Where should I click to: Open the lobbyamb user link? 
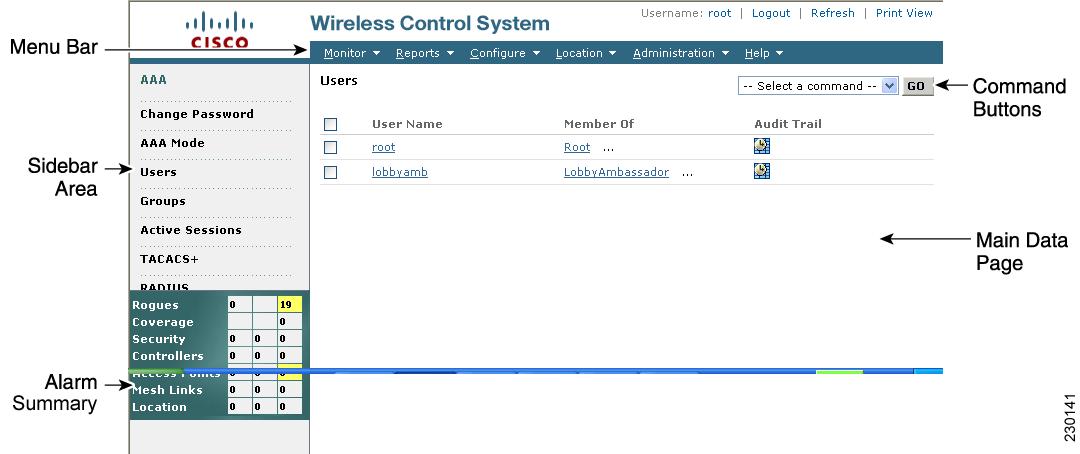coord(399,172)
